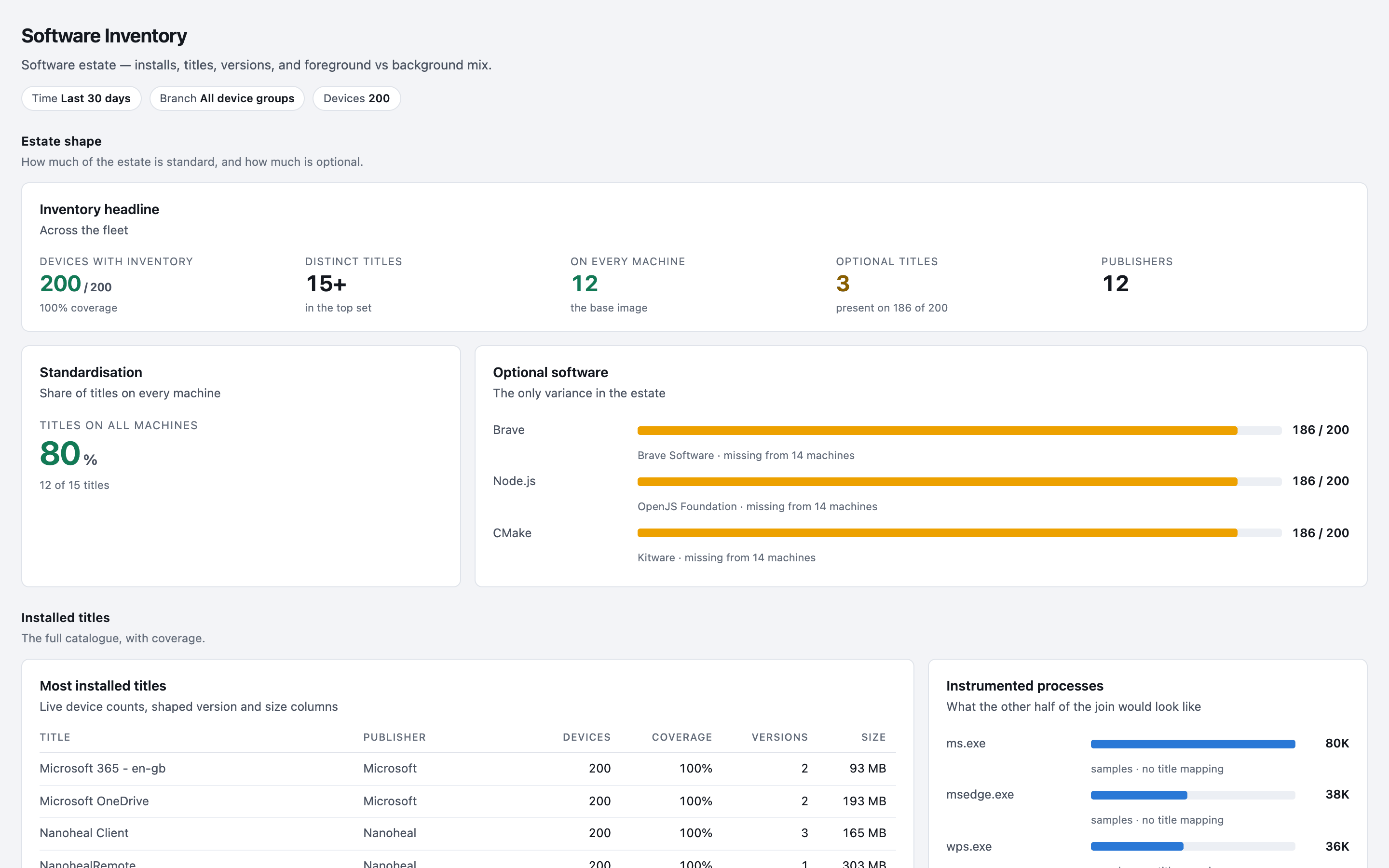
Task: Click 'Brave Software · missing from 14 machines'
Action: (x=746, y=455)
